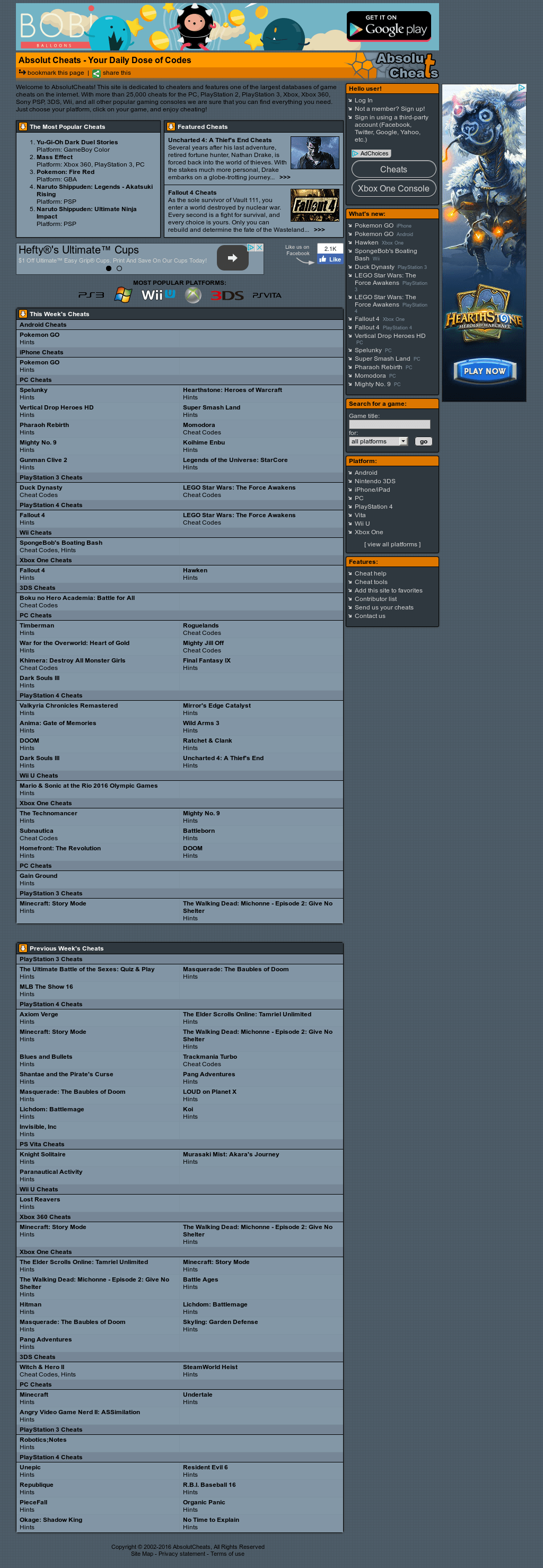This screenshot has width=543, height=1568.
Task: Open Koihime Enbu cheats
Action: tap(204, 442)
